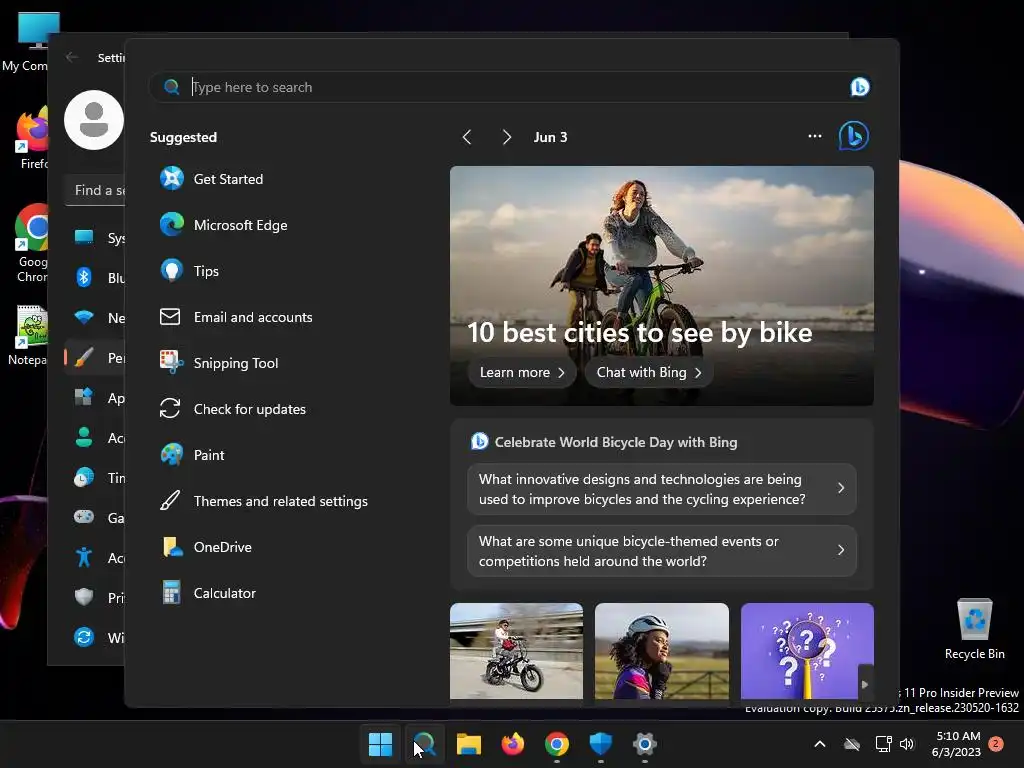Open question about innovative bicycle designs

coord(662,489)
